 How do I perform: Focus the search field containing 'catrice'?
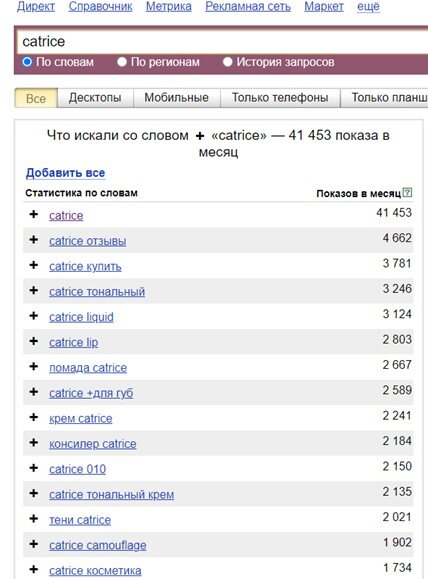tap(223, 41)
